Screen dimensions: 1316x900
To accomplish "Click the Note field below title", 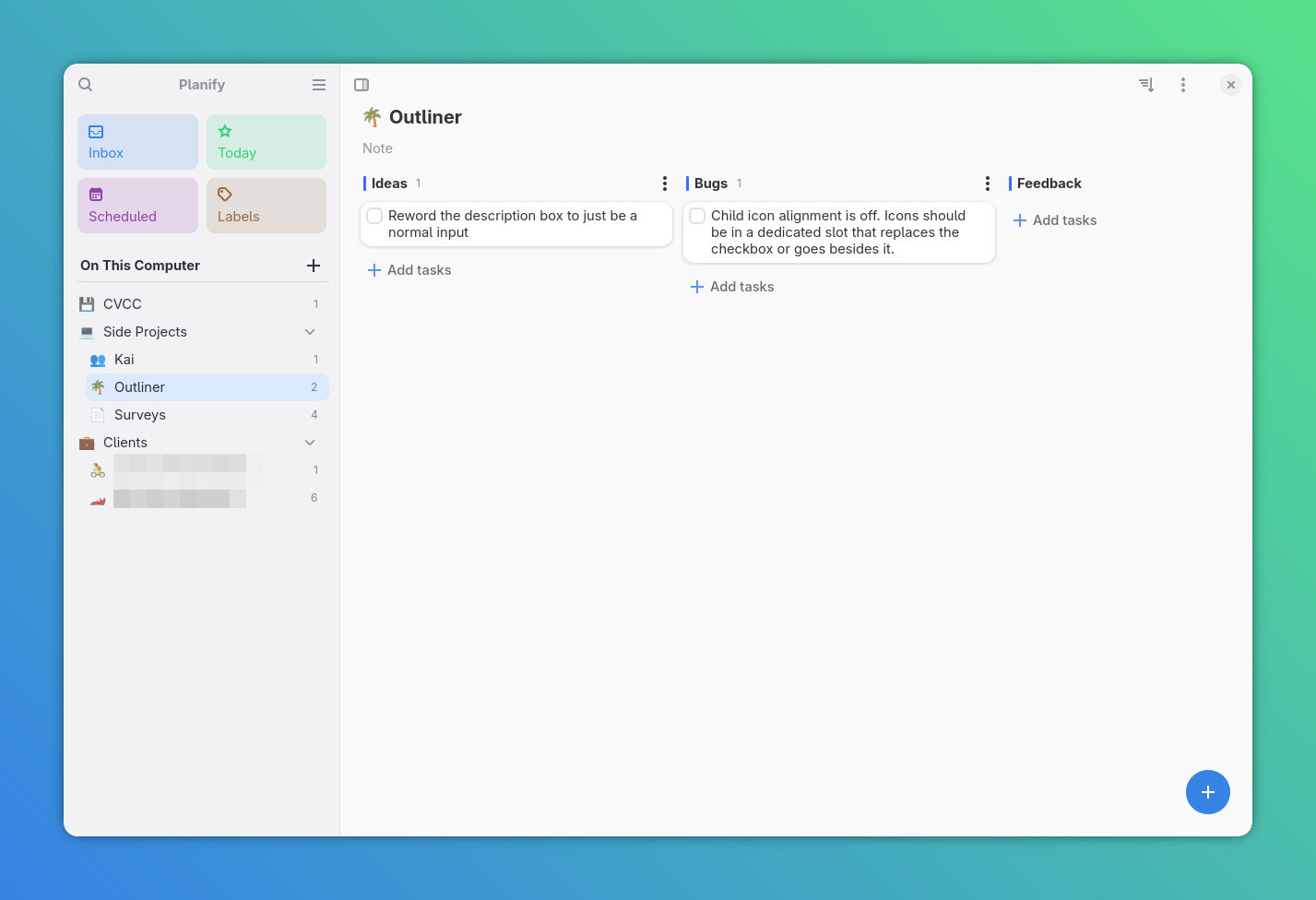I will [x=378, y=148].
